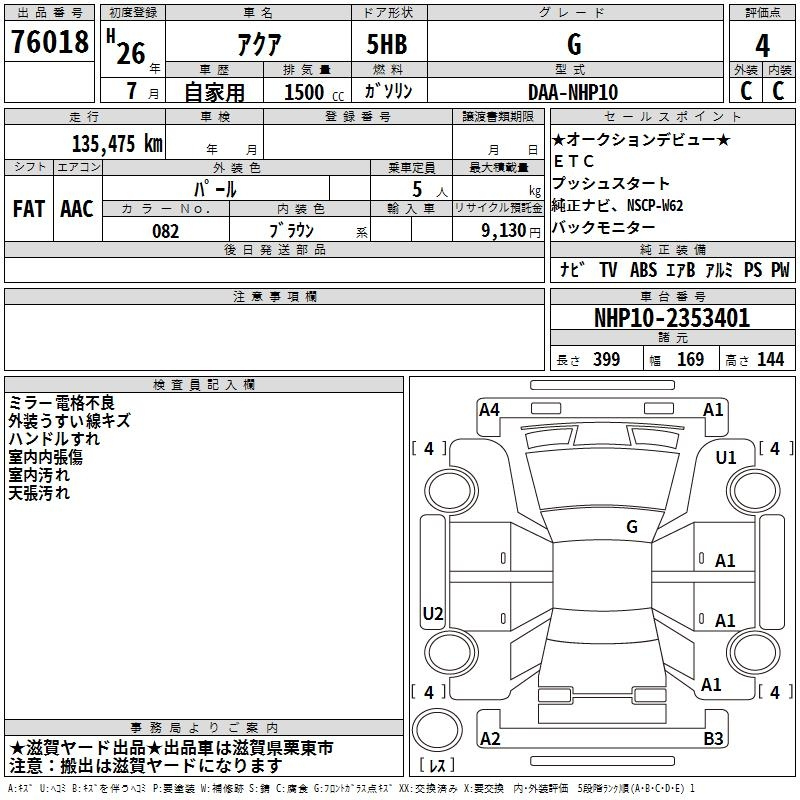
Task: Click the FAT shift value
Action: (29, 209)
